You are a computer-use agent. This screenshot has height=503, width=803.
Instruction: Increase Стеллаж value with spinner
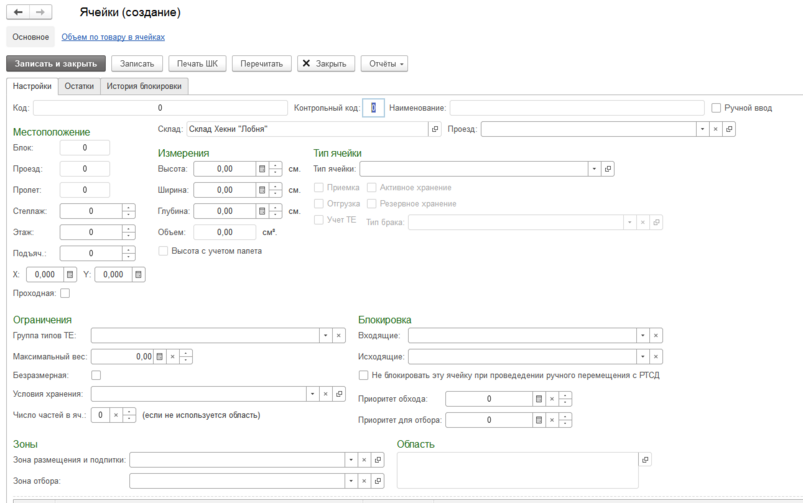pos(128,207)
